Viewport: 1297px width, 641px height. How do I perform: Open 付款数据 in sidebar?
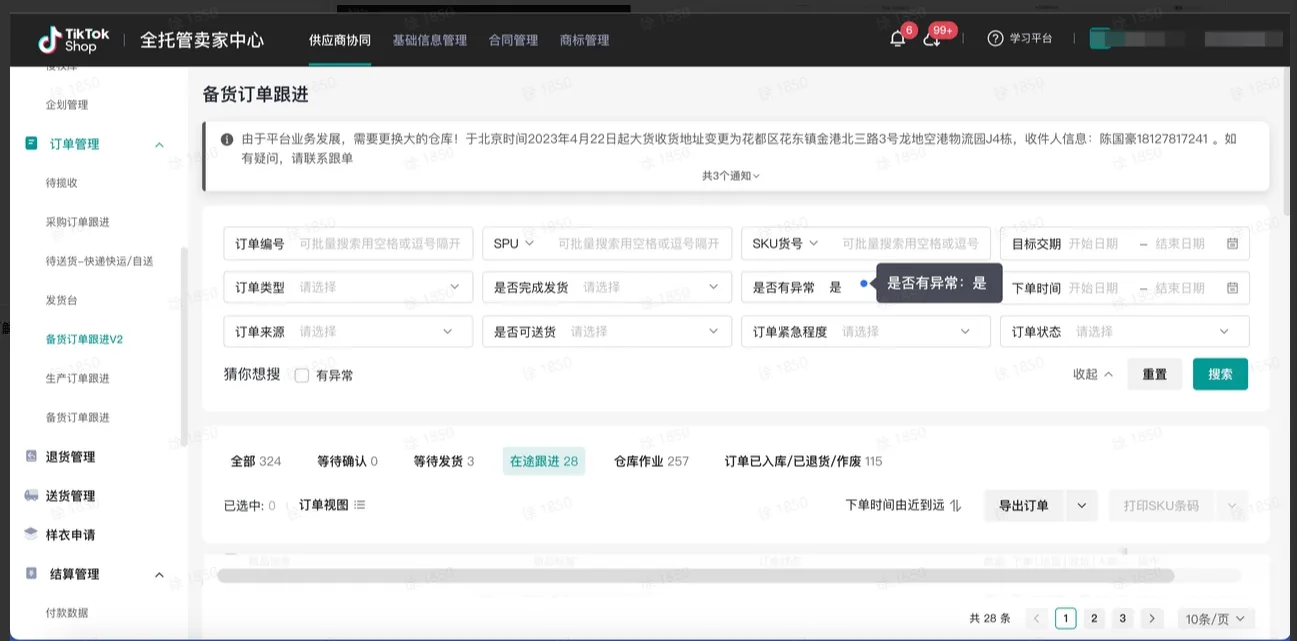(67, 613)
